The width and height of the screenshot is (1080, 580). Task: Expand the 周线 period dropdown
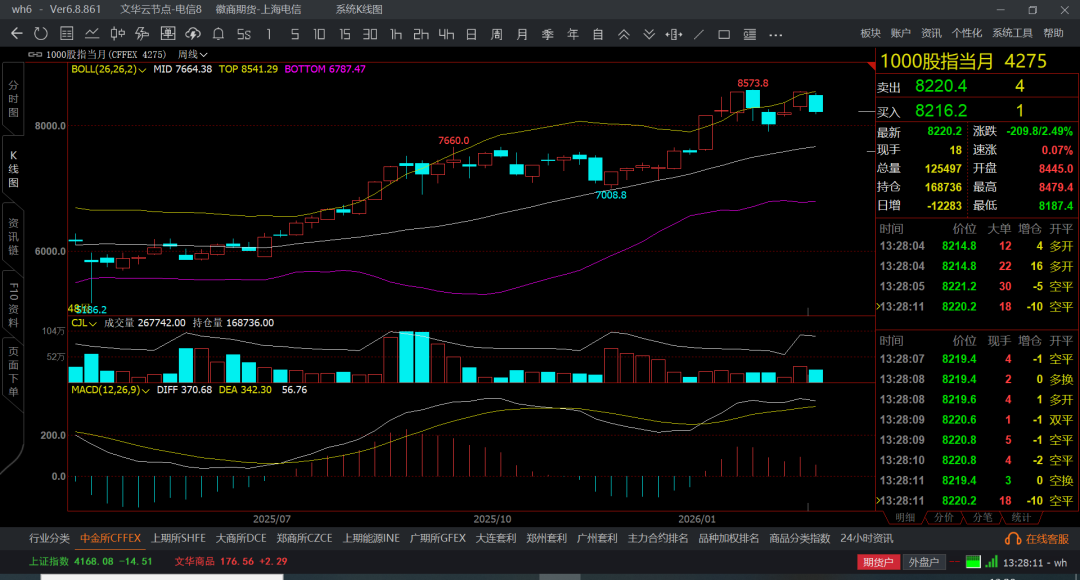click(193, 54)
